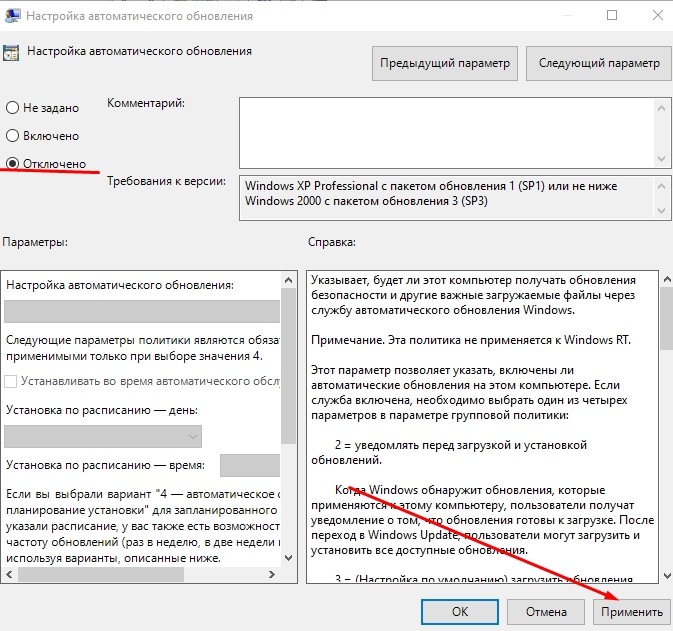Click the comment box scroll-up arrow
The height and width of the screenshot is (631, 673).
[x=661, y=108]
